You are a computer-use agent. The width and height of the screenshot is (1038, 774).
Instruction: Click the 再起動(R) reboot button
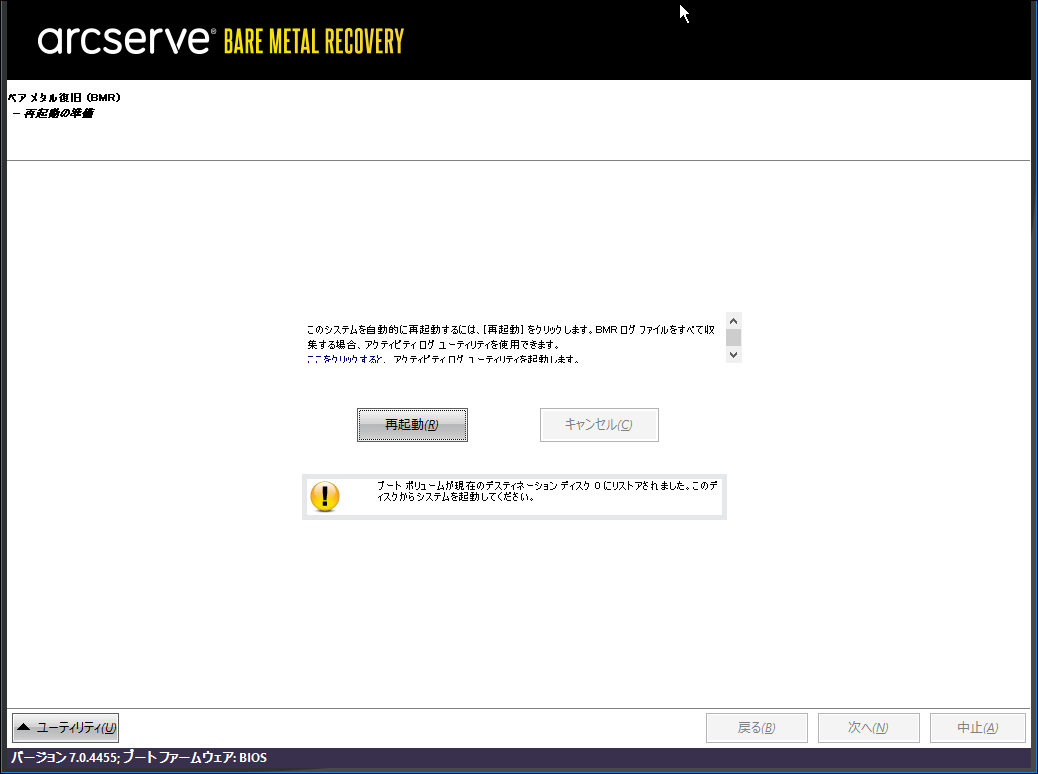click(x=412, y=425)
